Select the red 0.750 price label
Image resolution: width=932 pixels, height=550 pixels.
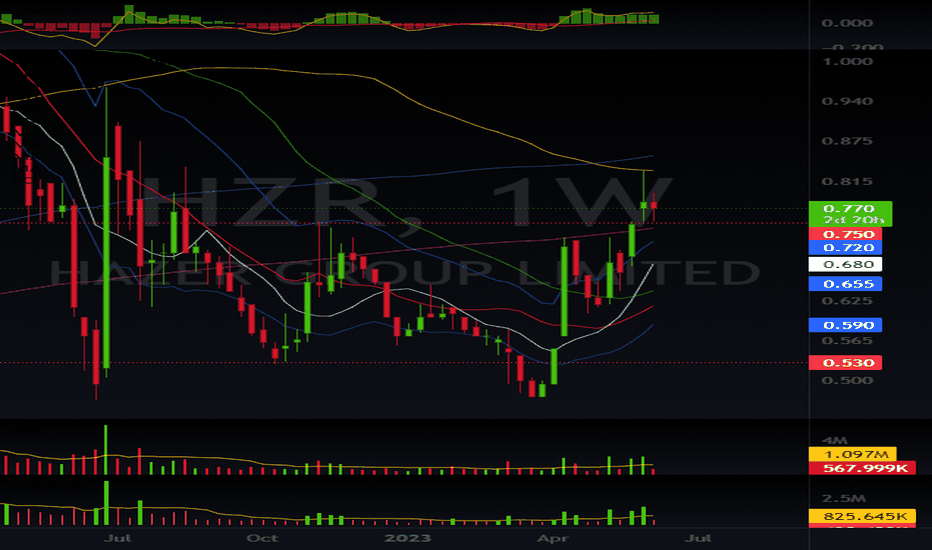point(845,234)
